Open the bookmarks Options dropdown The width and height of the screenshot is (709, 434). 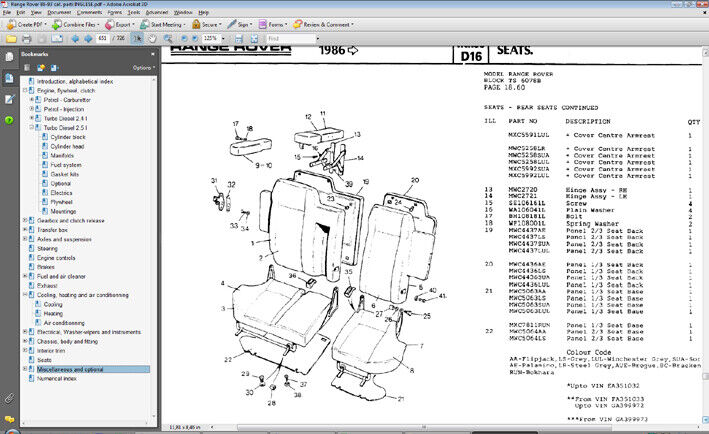point(143,68)
